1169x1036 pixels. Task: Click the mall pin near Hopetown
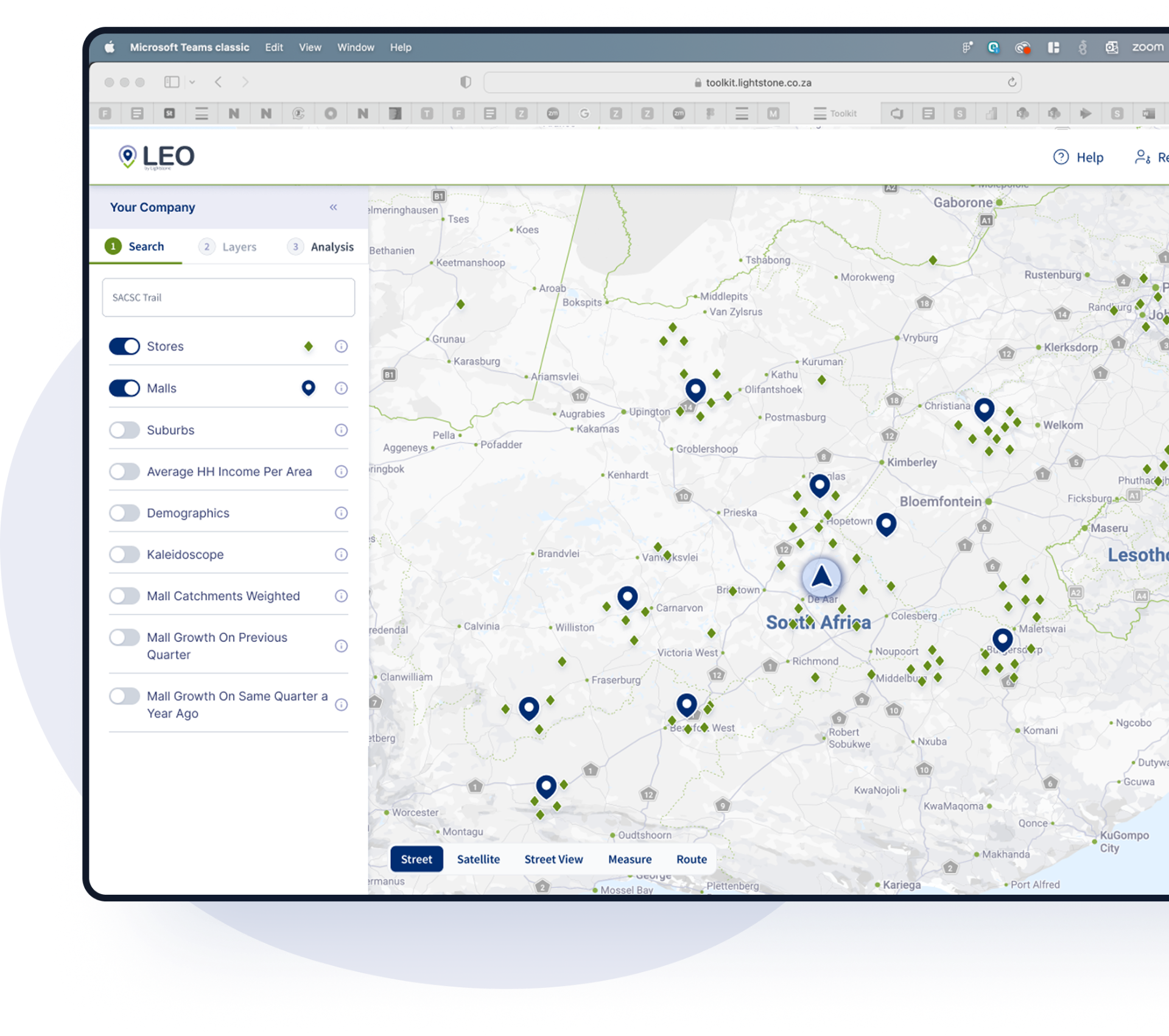pos(886,524)
